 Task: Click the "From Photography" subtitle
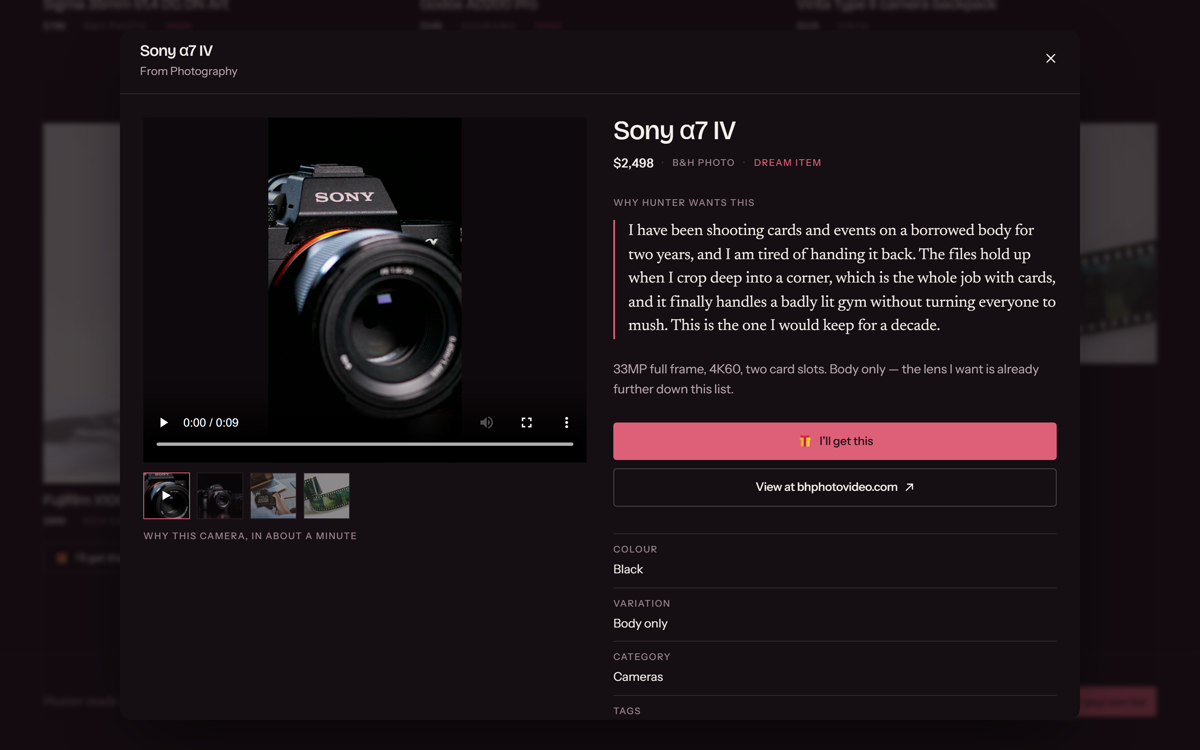point(189,71)
